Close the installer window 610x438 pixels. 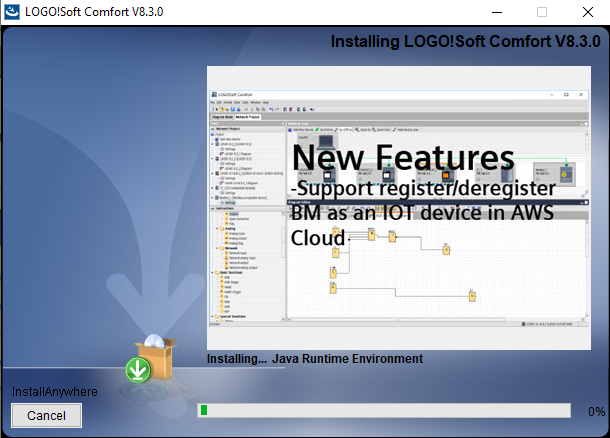(587, 12)
